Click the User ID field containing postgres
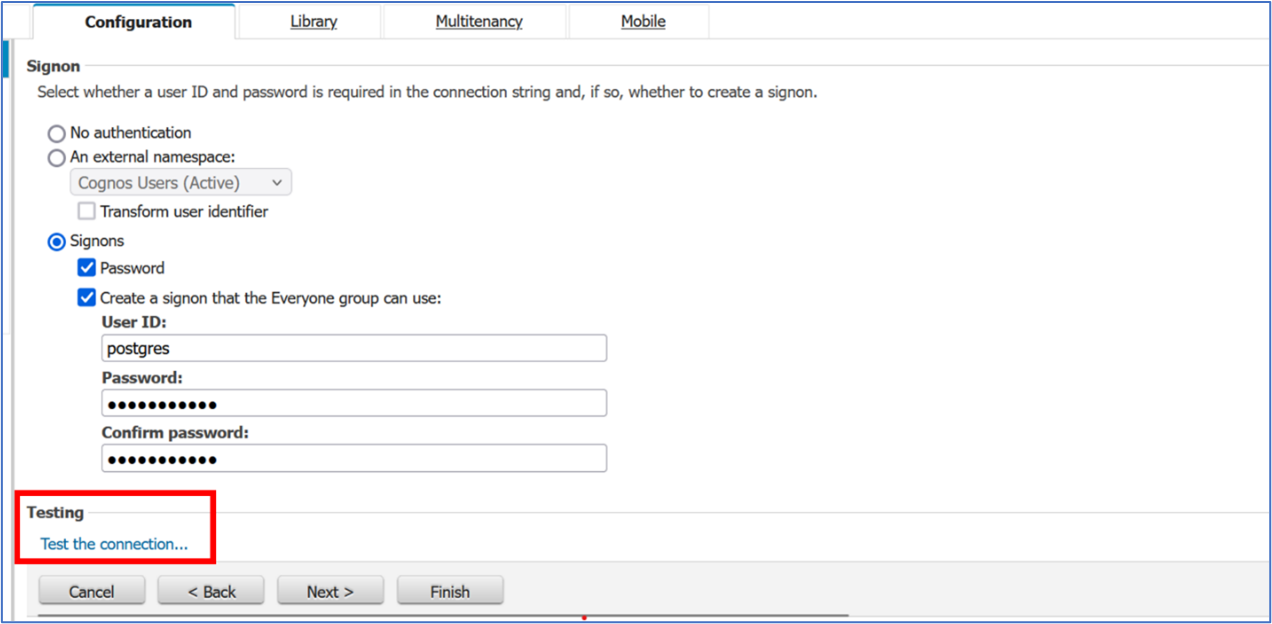 [x=354, y=348]
